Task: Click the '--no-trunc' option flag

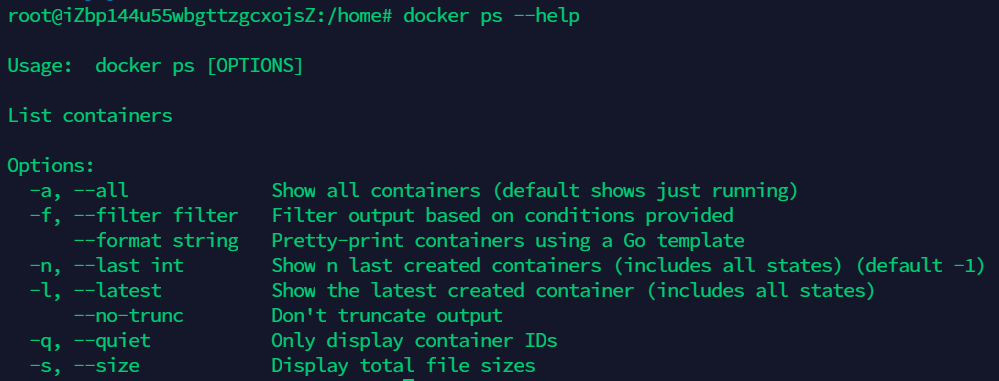Action: (129, 315)
